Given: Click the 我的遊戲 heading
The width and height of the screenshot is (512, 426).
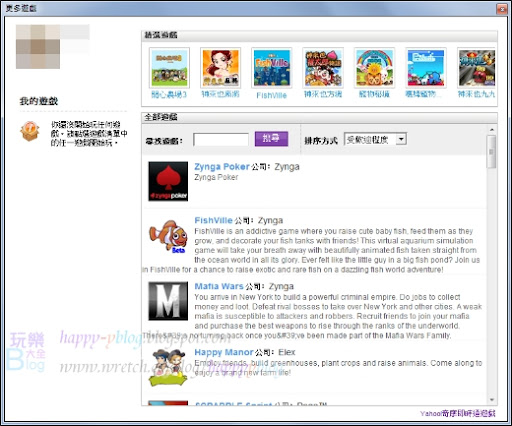Looking at the screenshot, I should pyautogui.click(x=39, y=101).
